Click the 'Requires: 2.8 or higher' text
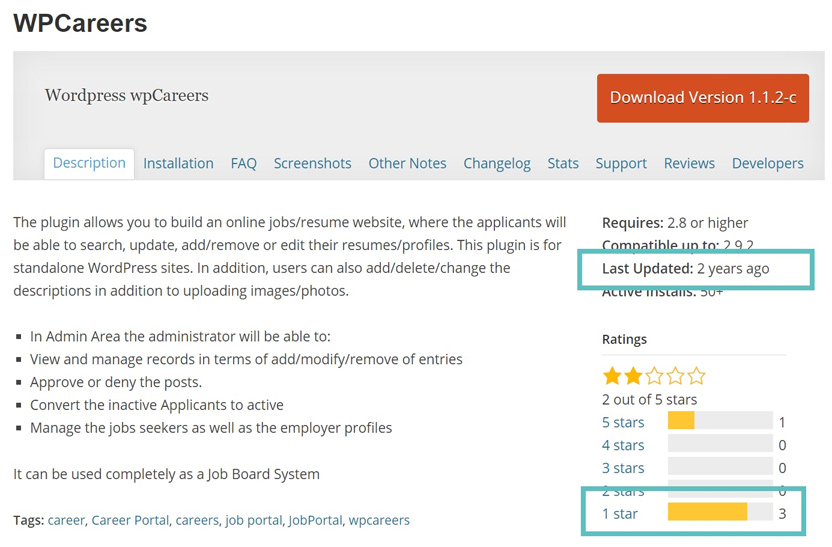 pyautogui.click(x=675, y=223)
